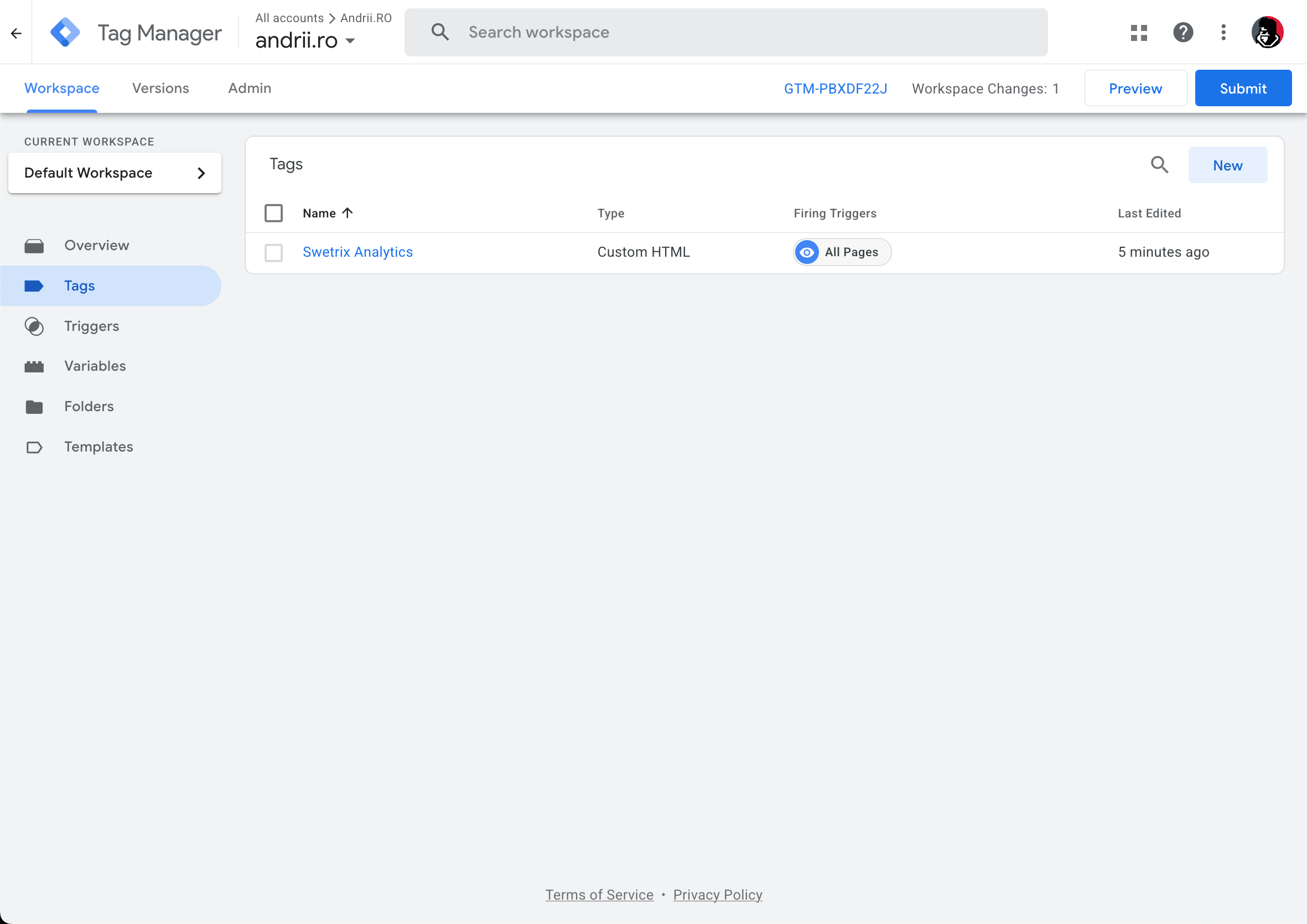The height and width of the screenshot is (924, 1307).
Task: Check the Swetrix Analytics row checkbox
Action: pos(274,252)
